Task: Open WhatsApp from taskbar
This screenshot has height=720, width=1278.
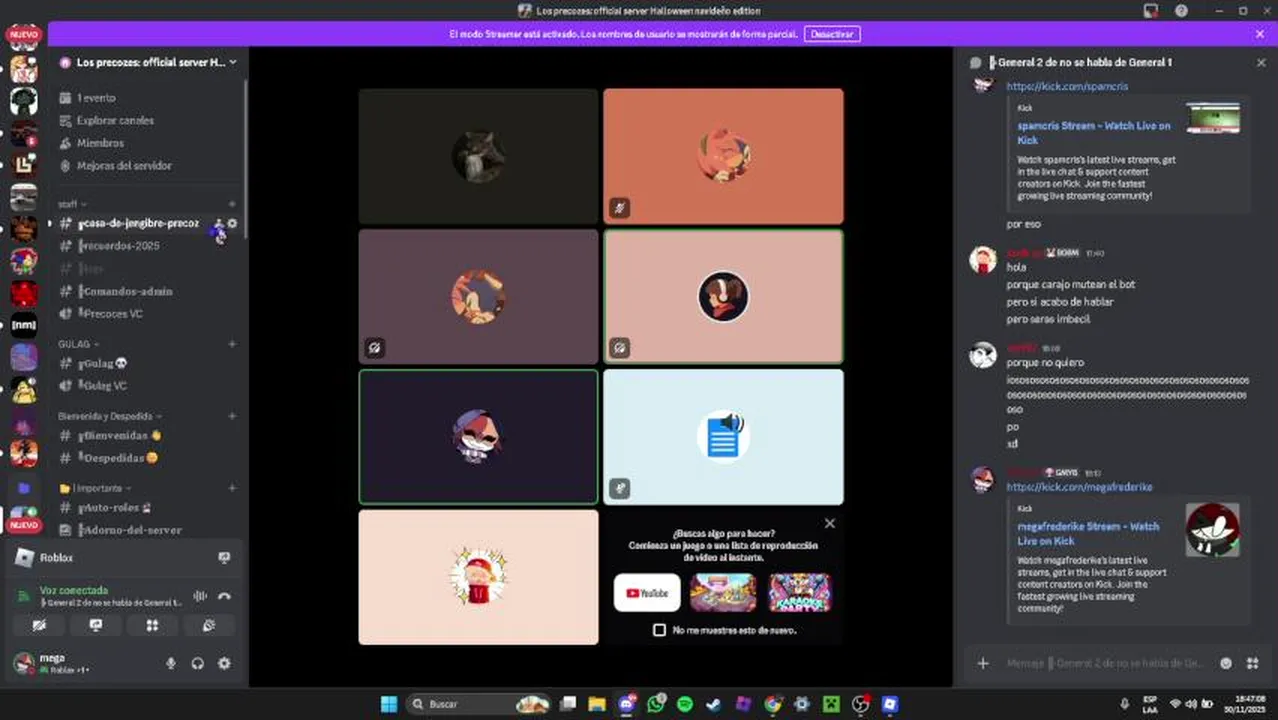Action: click(656, 704)
